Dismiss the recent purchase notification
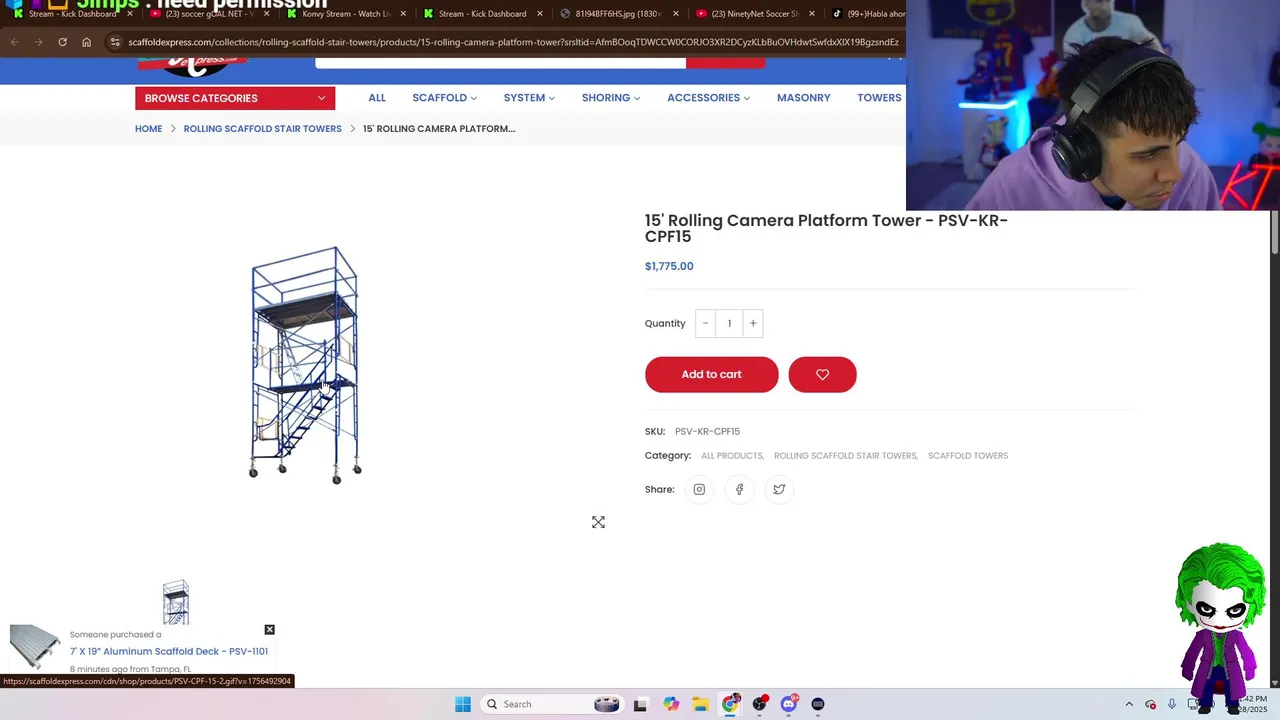This screenshot has height=720, width=1280. pyautogui.click(x=269, y=630)
